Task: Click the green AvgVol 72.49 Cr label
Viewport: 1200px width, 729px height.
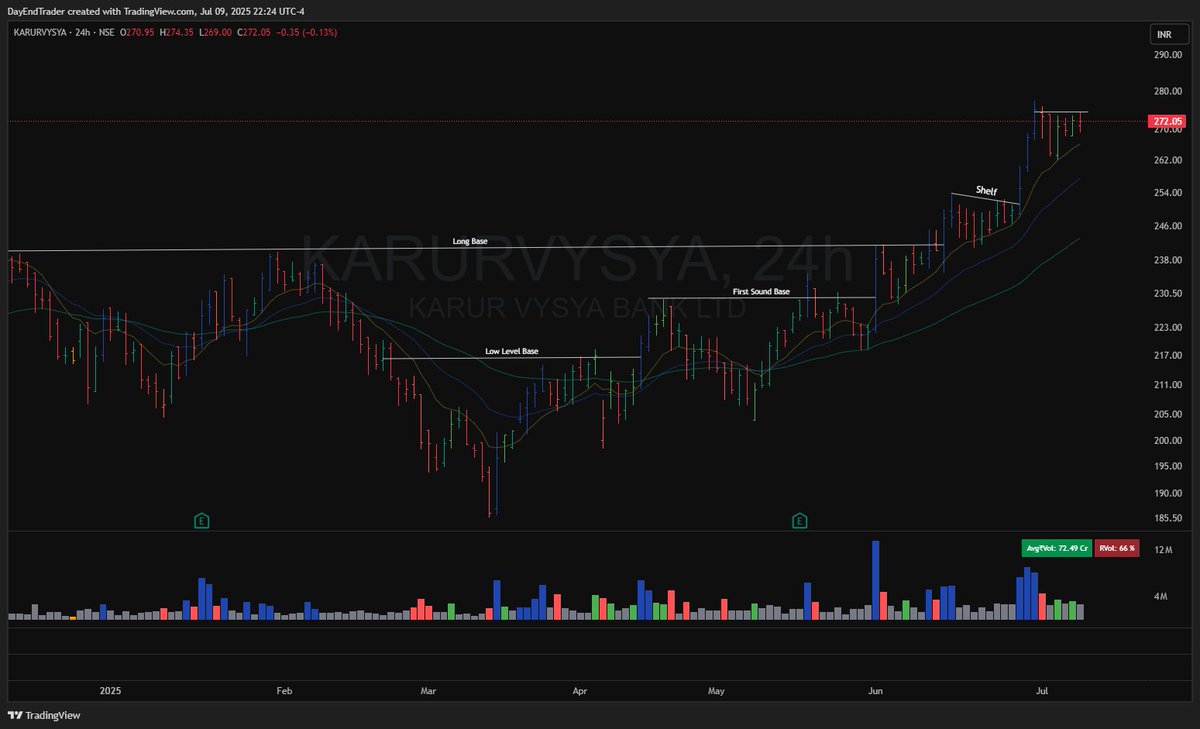Action: [1056, 548]
